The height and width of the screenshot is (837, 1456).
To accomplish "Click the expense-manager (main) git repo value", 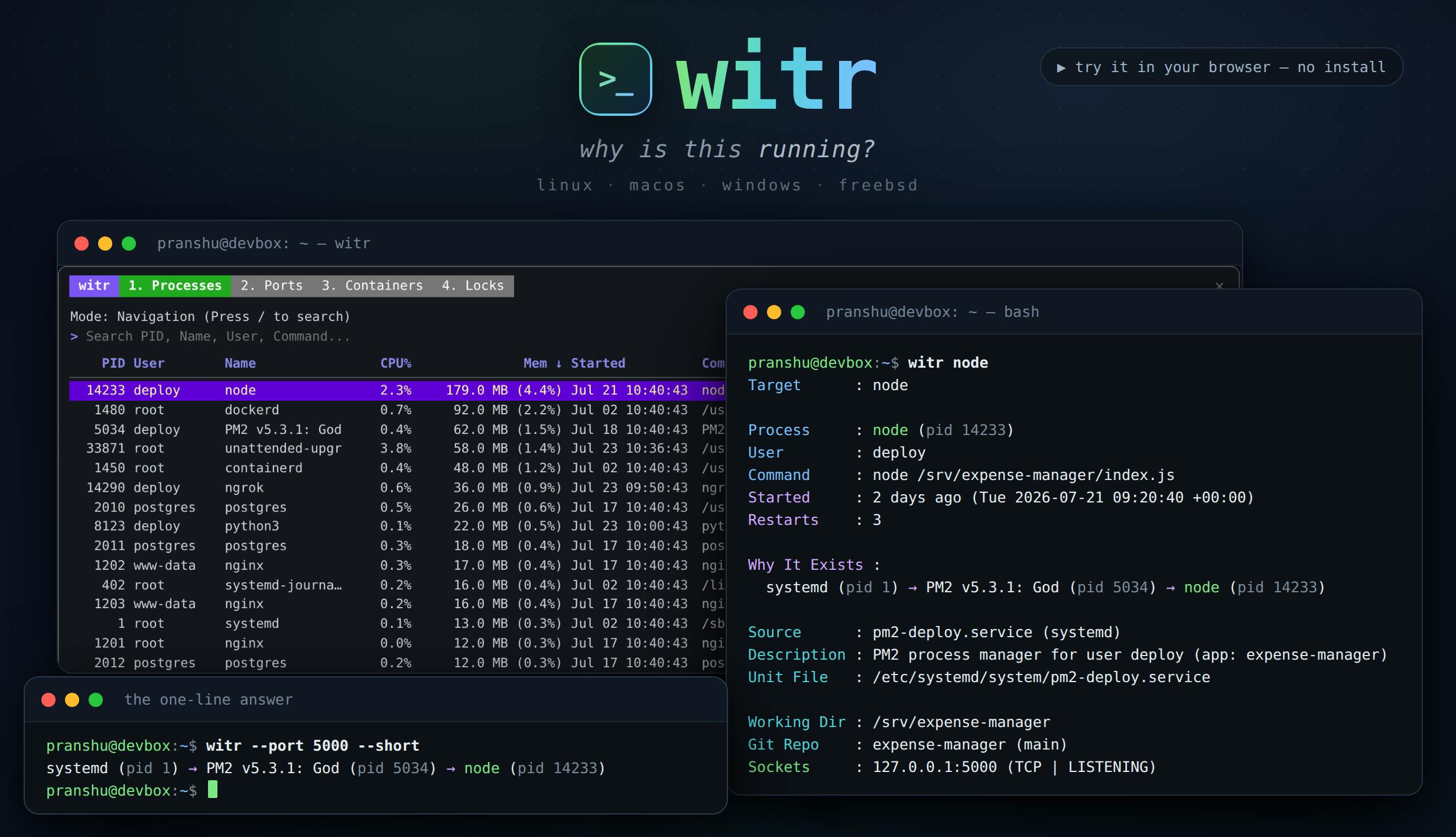I will click(970, 745).
